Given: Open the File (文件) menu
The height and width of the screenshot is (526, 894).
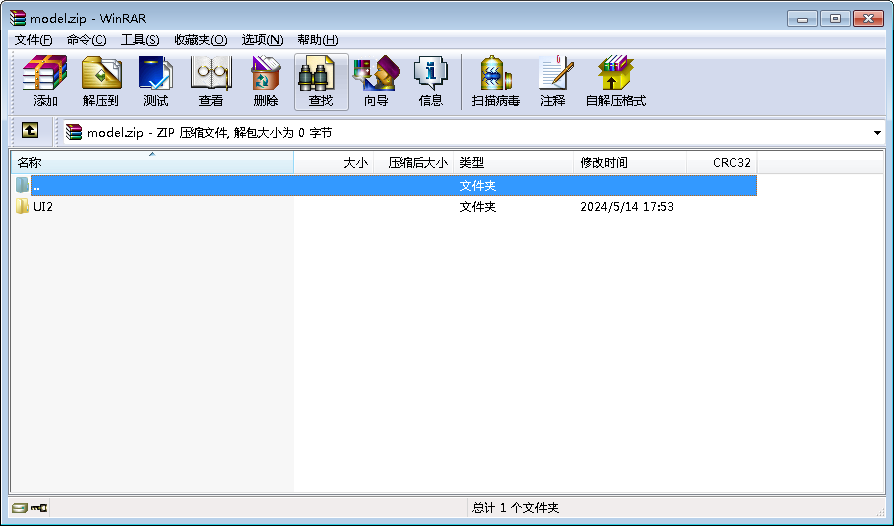Looking at the screenshot, I should 33,40.
